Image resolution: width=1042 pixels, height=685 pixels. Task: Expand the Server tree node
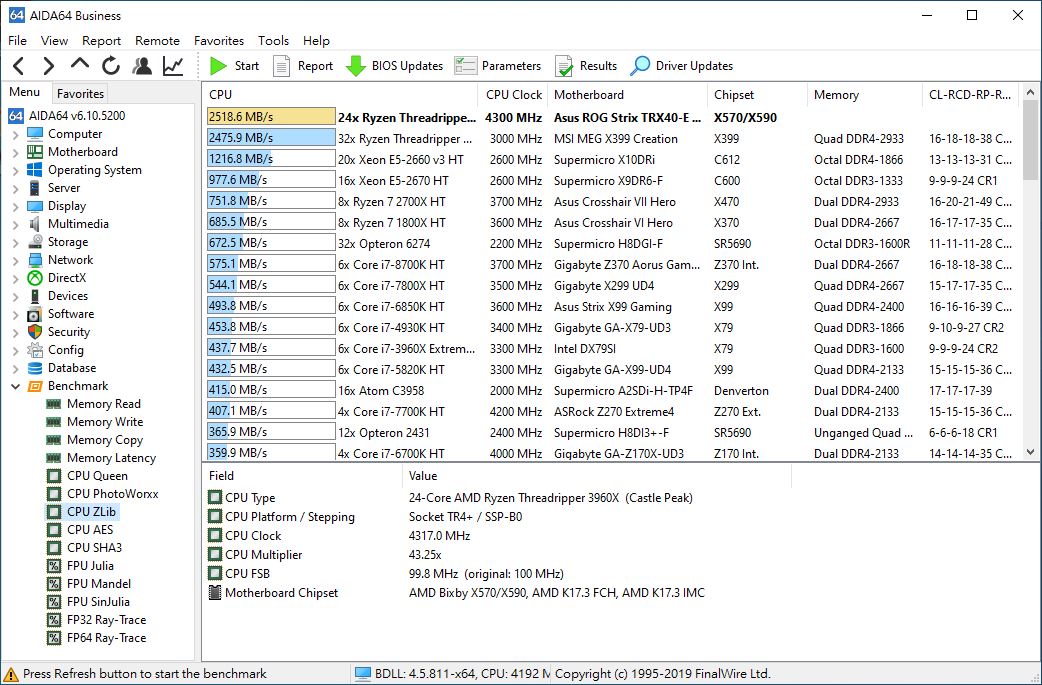(16, 188)
